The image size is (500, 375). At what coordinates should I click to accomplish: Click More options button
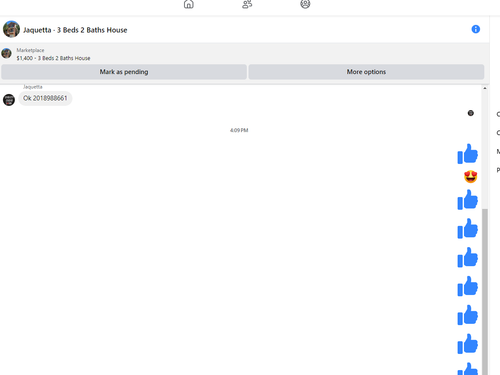click(366, 72)
